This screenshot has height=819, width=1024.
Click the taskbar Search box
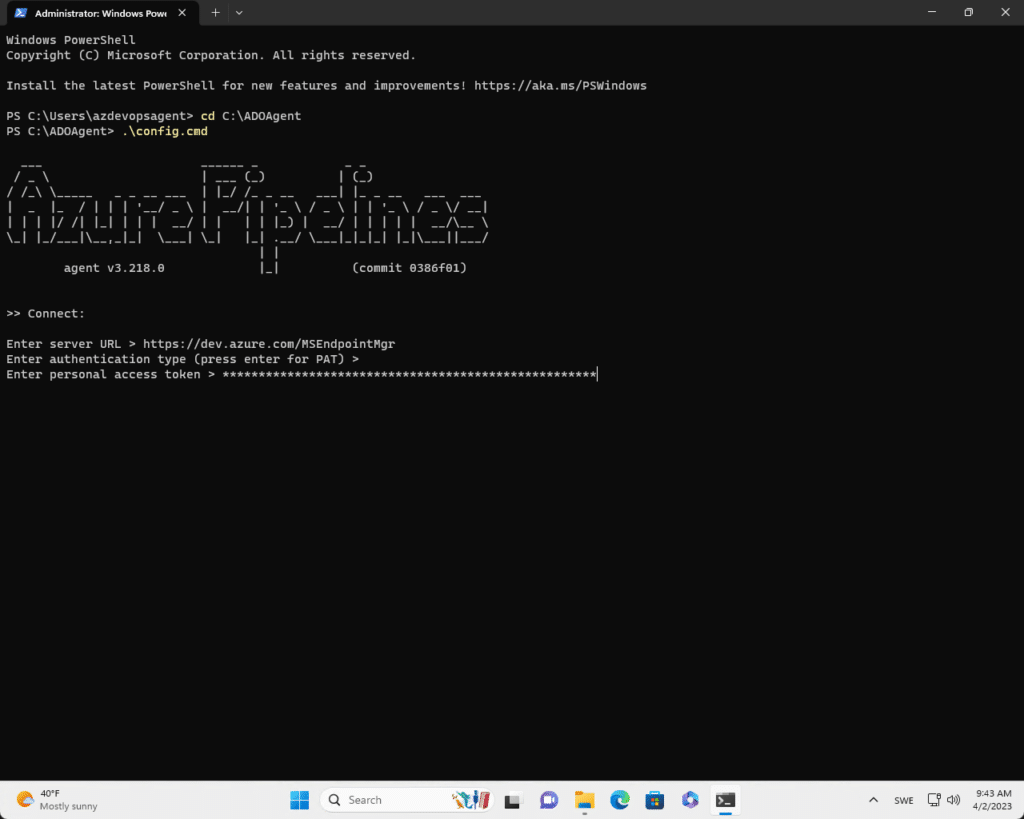(x=407, y=800)
